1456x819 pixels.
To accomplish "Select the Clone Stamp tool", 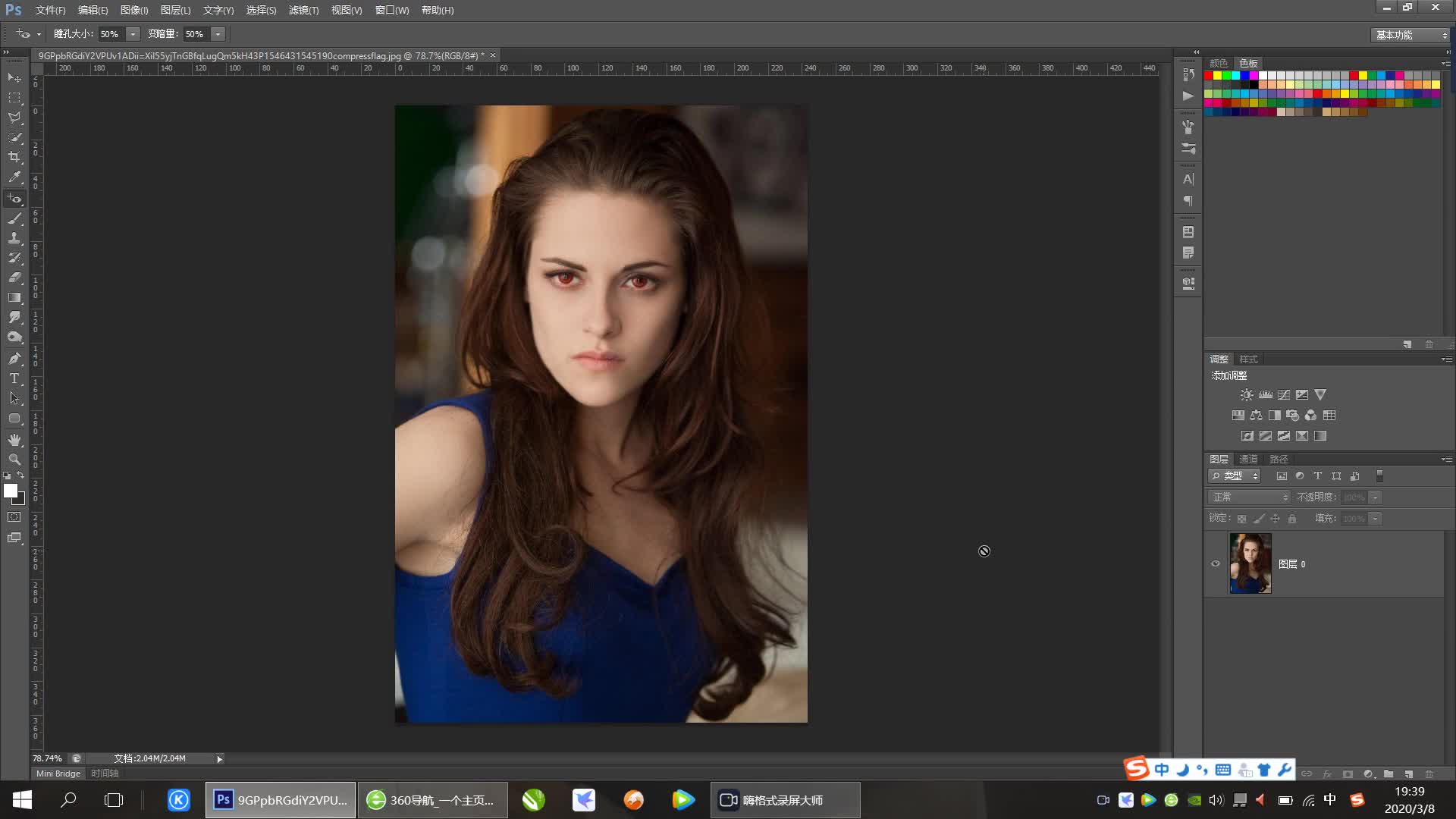I will pos(14,238).
